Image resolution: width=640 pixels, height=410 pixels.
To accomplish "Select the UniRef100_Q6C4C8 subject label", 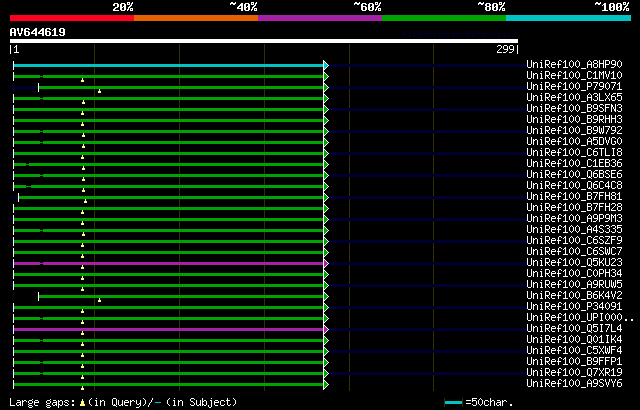I will pos(574,186).
